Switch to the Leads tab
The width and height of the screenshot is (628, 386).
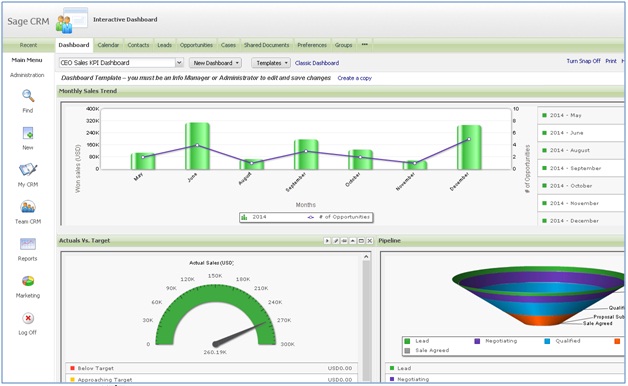point(164,45)
